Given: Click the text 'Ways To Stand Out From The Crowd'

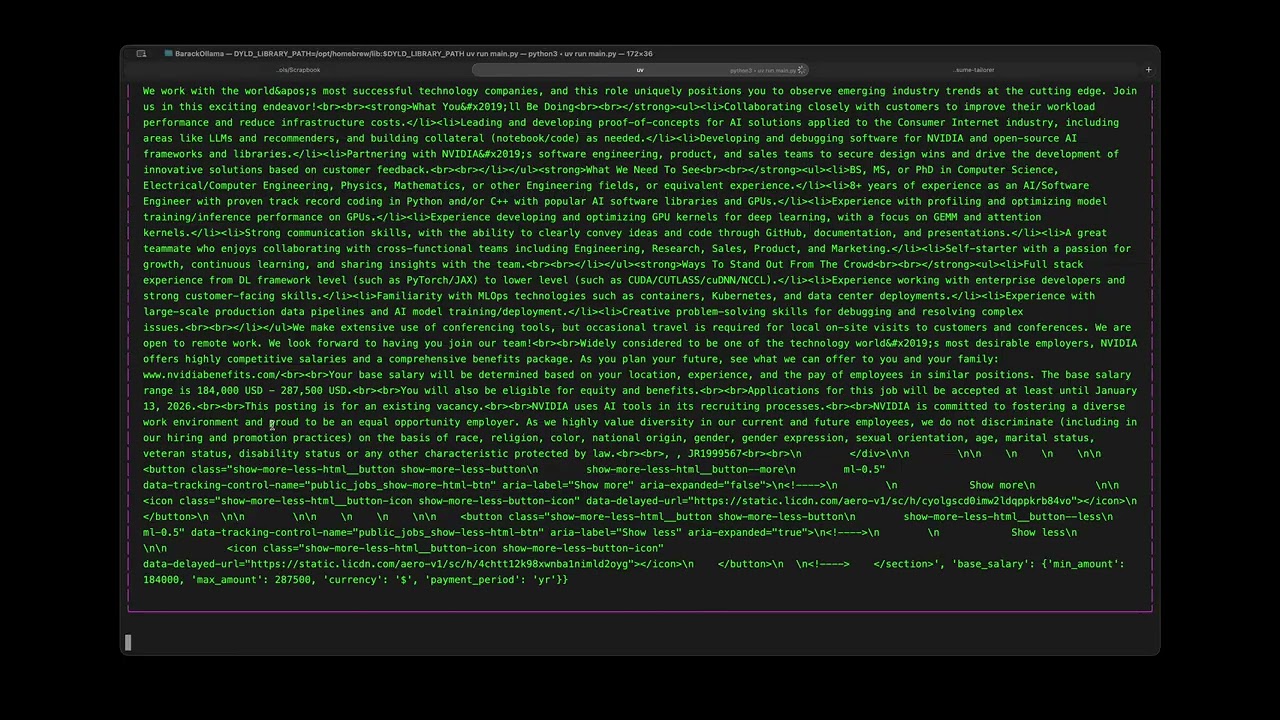Looking at the screenshot, I should pyautogui.click(x=779, y=265).
